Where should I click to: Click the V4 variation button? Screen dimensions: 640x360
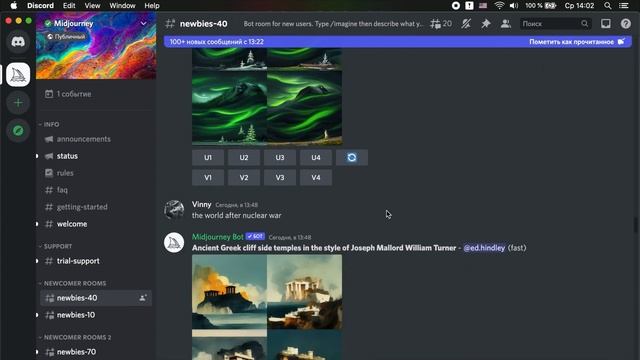pos(316,178)
